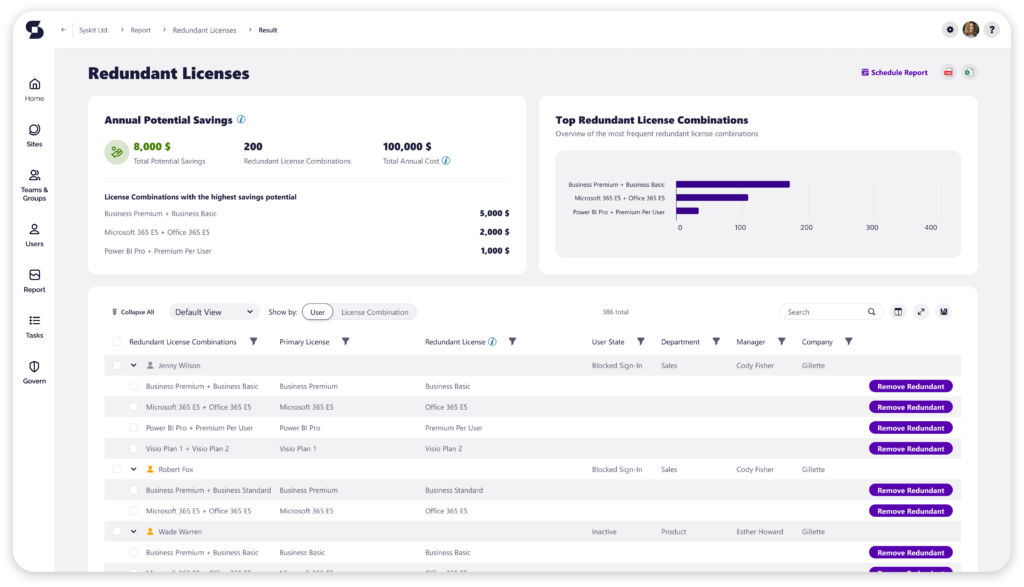Go to Teams & Groups in sidebar
The height and width of the screenshot is (587, 1024).
tap(35, 184)
